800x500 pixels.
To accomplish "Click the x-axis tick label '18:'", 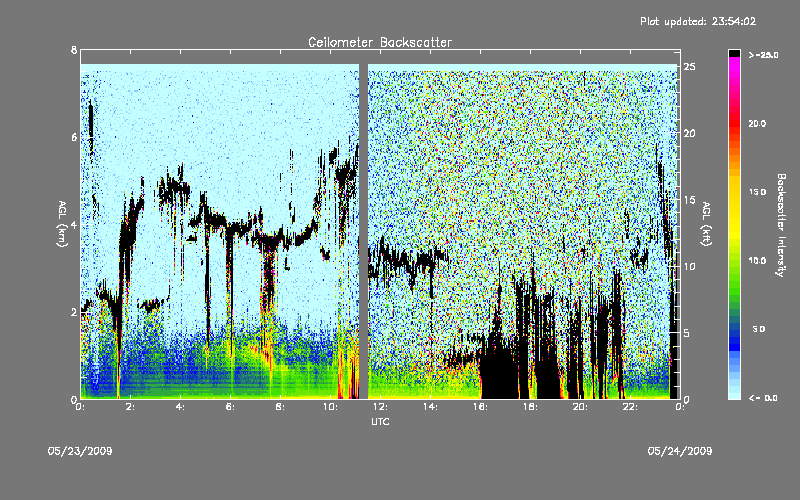I will pos(530,407).
